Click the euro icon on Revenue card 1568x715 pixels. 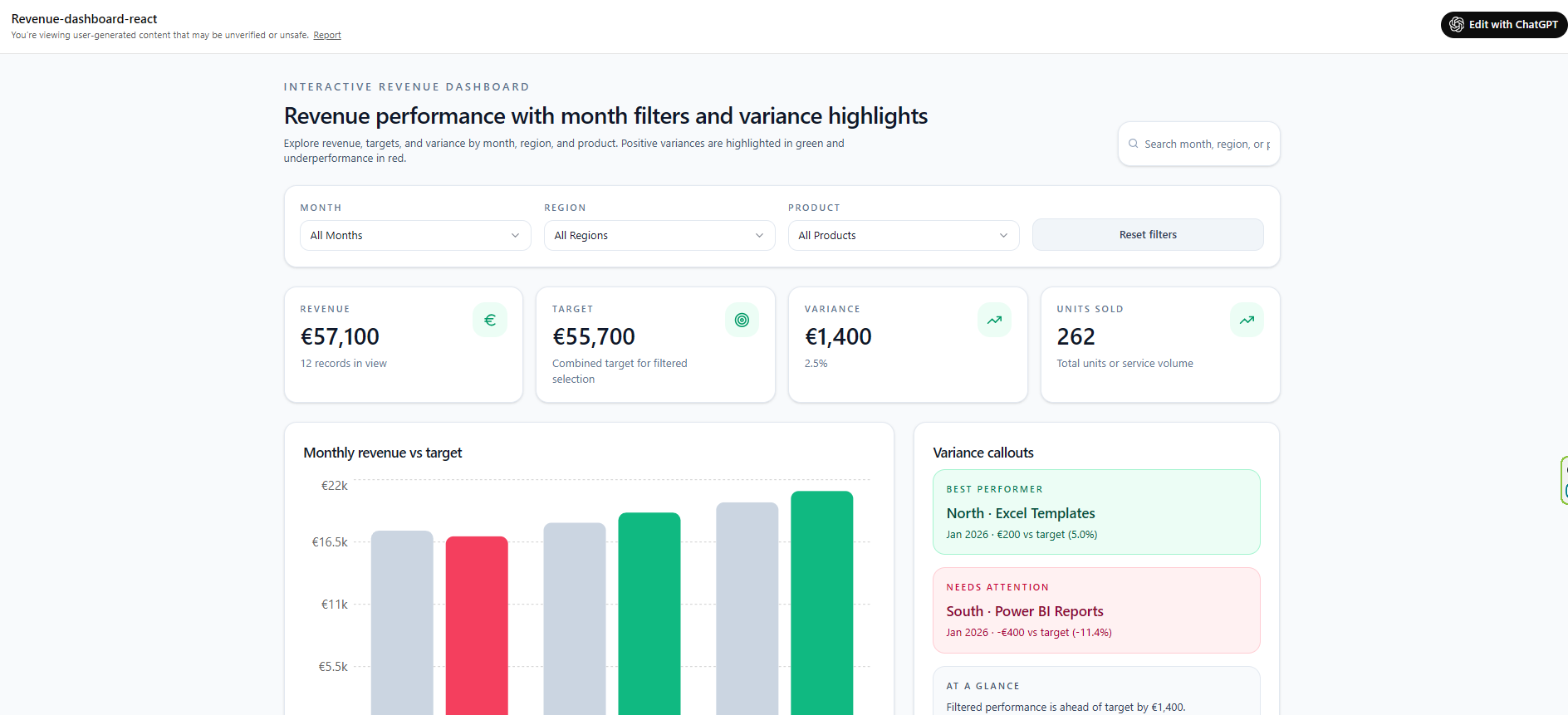coord(490,320)
